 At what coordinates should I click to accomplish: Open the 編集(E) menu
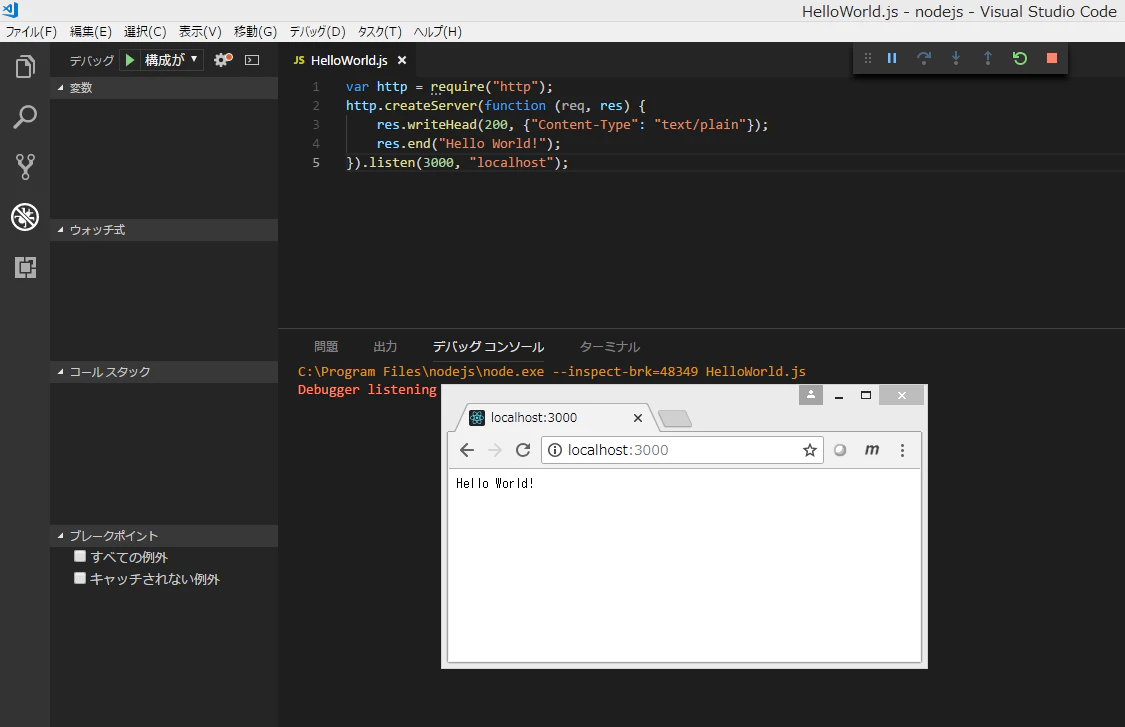click(90, 32)
